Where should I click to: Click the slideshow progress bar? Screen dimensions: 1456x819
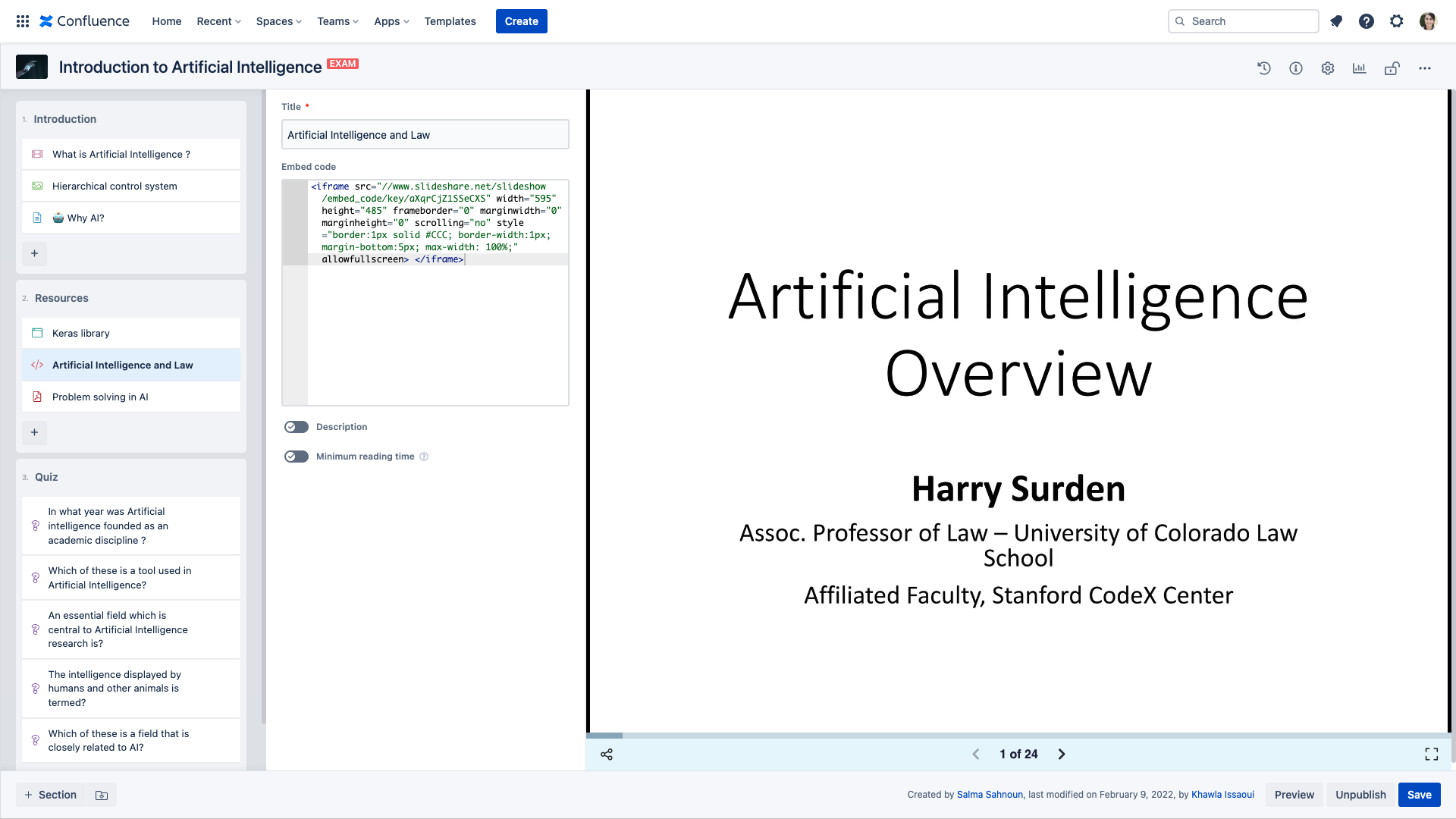(x=1016, y=736)
